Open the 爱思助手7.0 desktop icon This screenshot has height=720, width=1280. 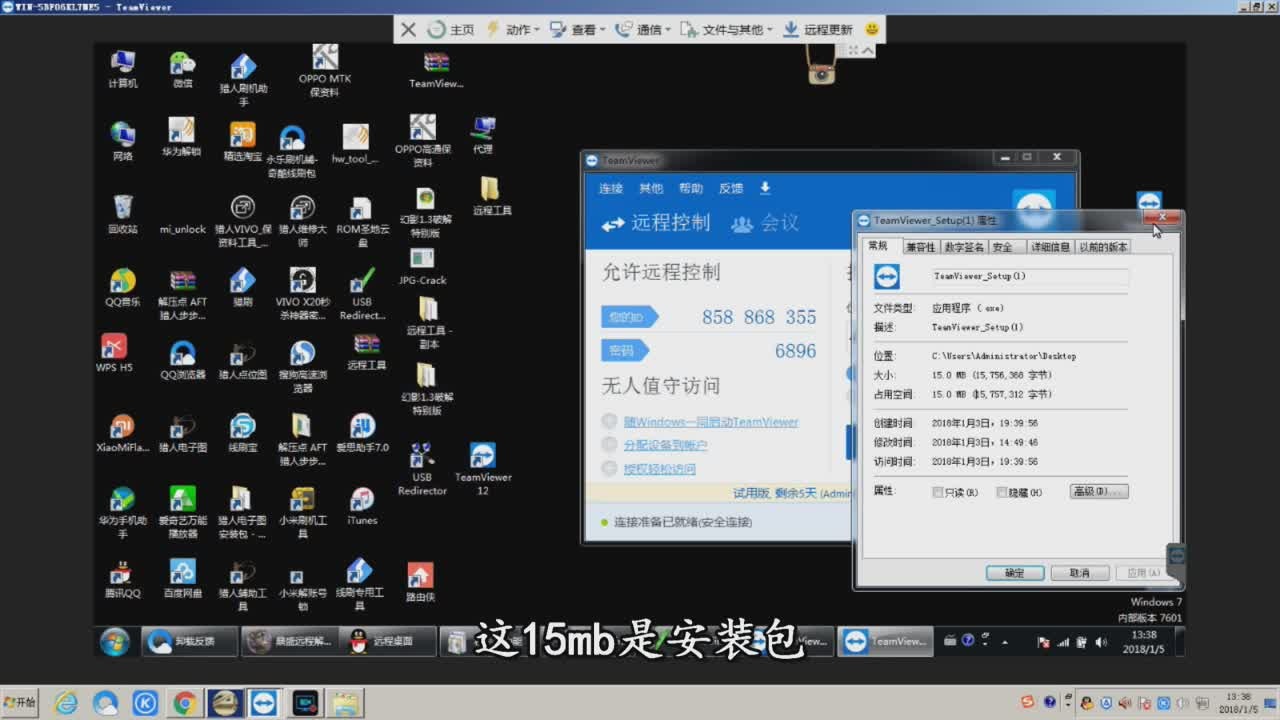pos(362,433)
